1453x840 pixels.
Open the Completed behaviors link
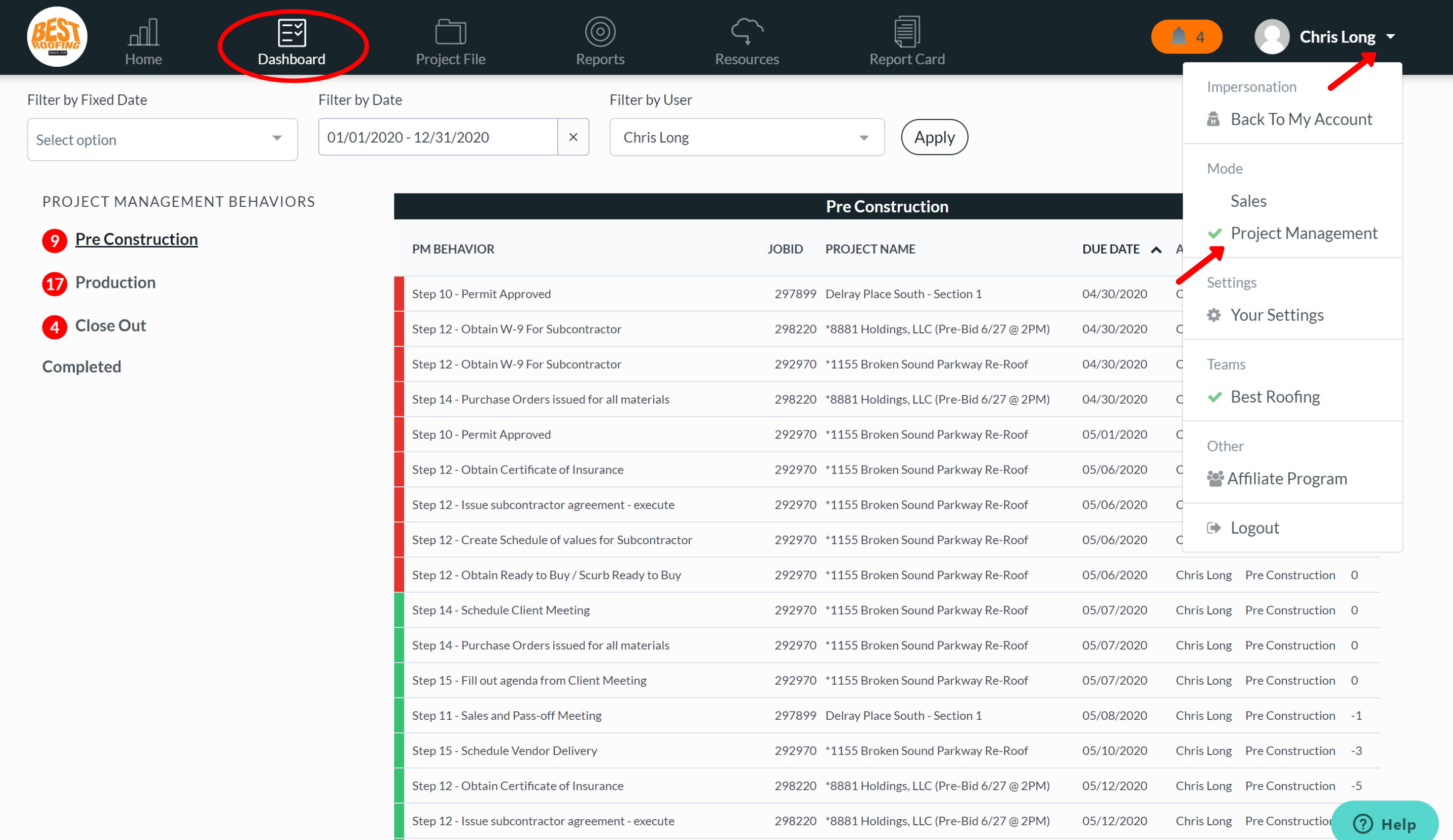tap(81, 367)
